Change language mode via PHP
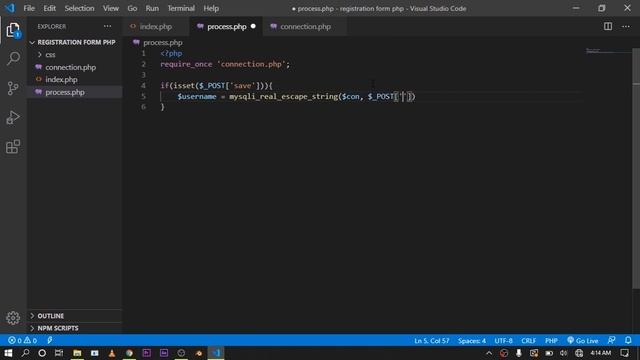 point(551,340)
